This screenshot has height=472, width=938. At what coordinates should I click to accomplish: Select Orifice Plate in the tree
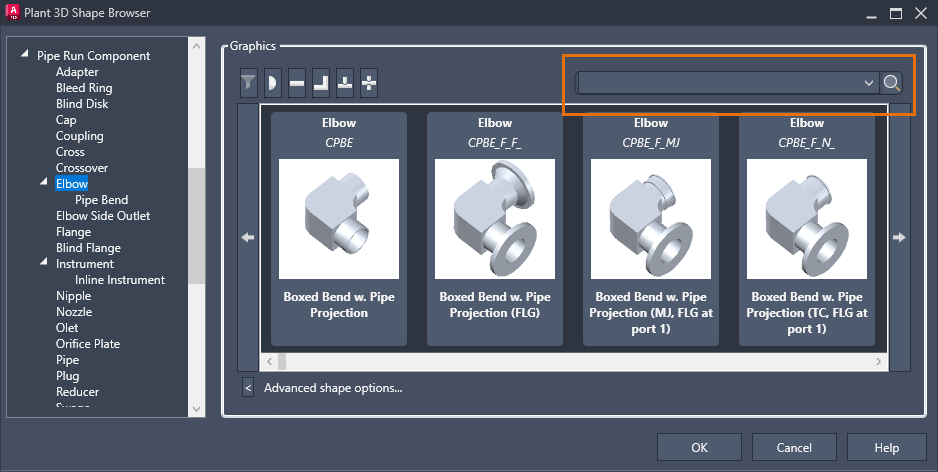88,344
